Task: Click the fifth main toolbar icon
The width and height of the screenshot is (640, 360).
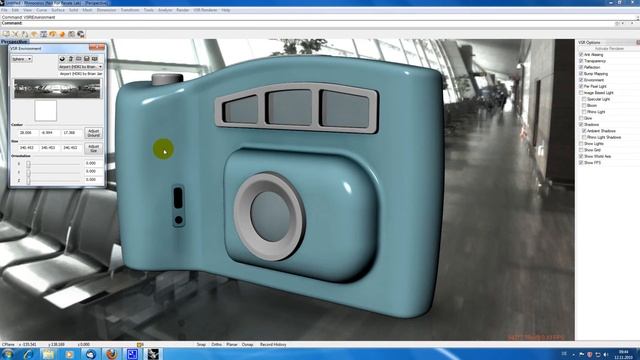Action: click(x=44, y=34)
